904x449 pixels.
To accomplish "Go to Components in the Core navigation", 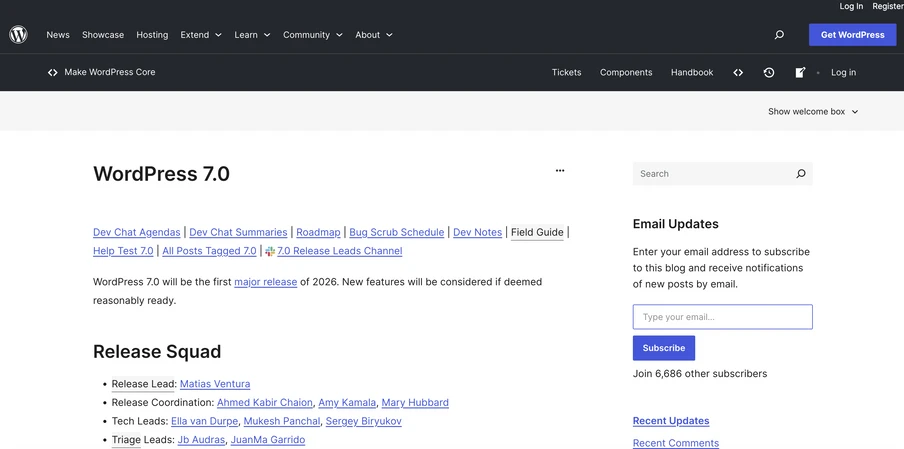I will (626, 73).
